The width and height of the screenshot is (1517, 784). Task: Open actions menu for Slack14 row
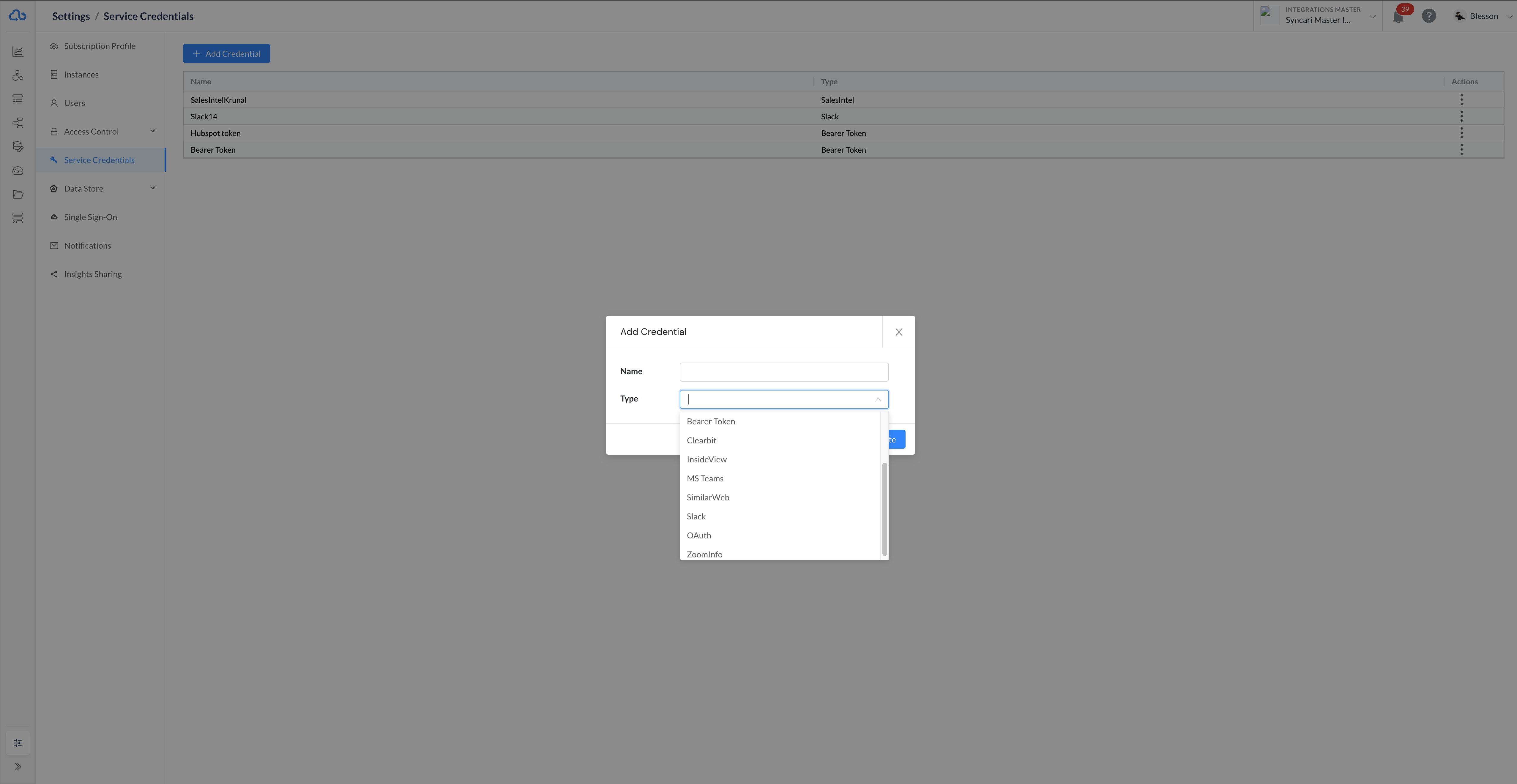coord(1461,116)
